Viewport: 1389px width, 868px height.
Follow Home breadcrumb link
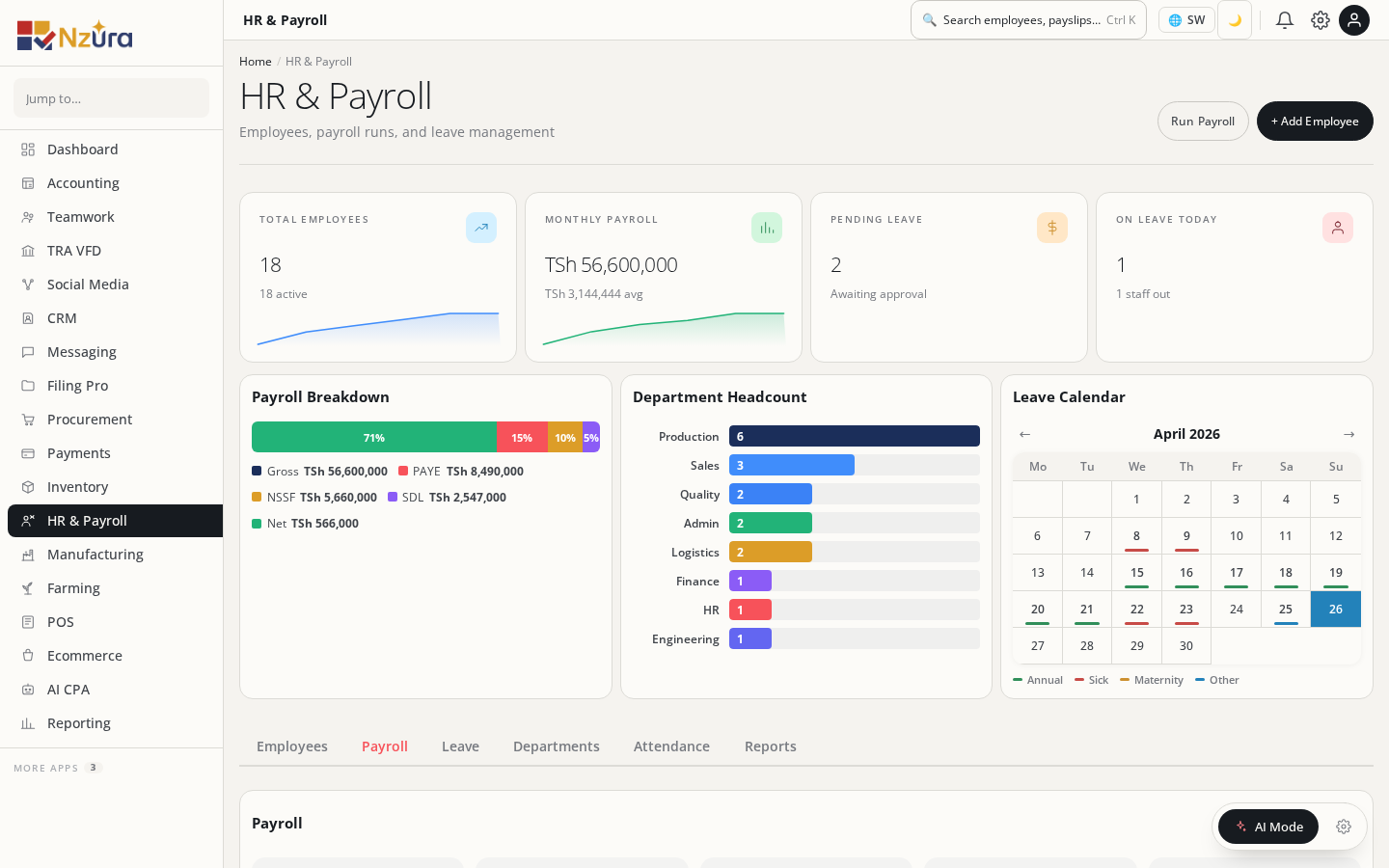tap(256, 62)
